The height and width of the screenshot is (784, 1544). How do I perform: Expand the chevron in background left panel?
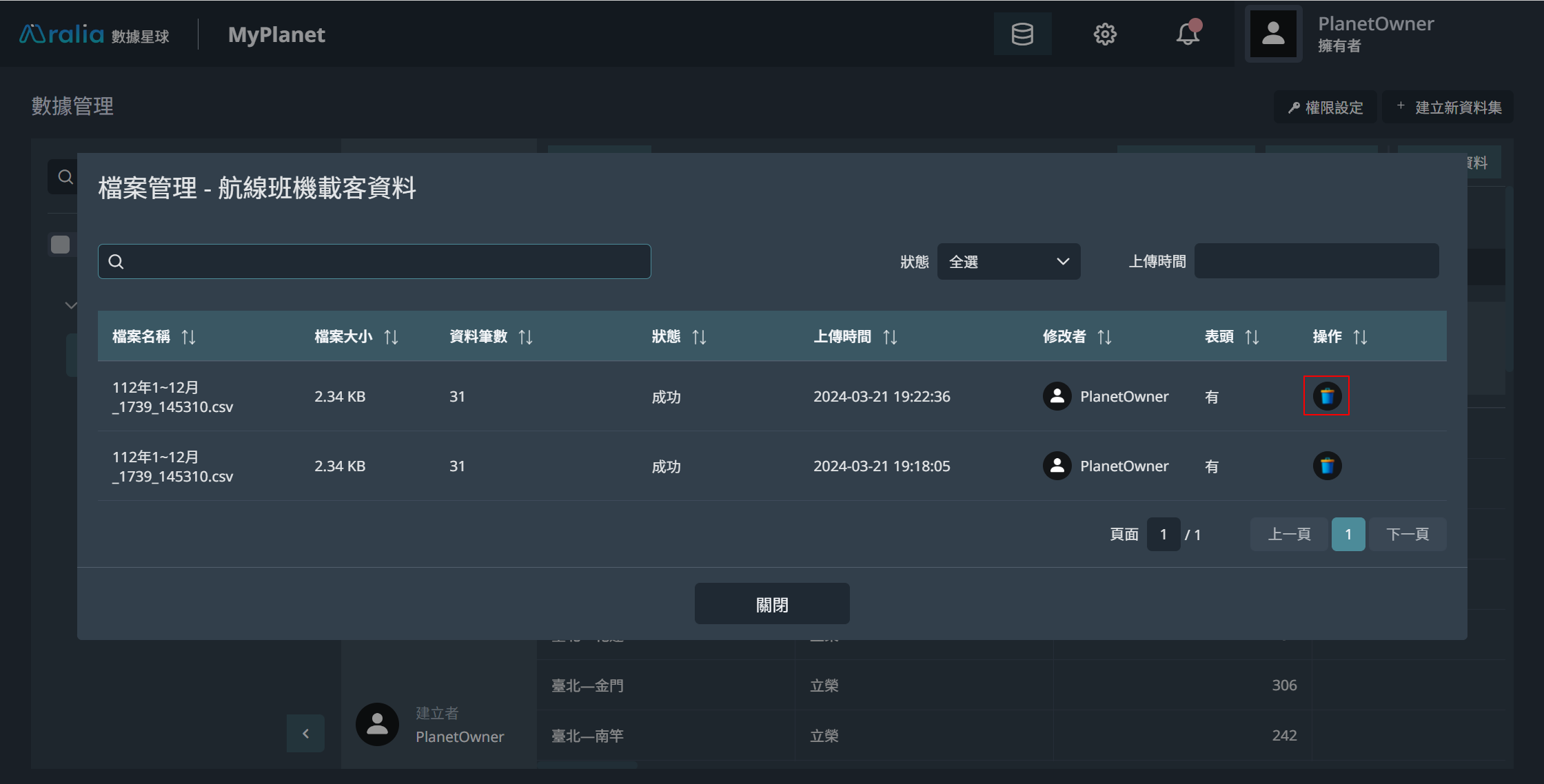click(70, 305)
